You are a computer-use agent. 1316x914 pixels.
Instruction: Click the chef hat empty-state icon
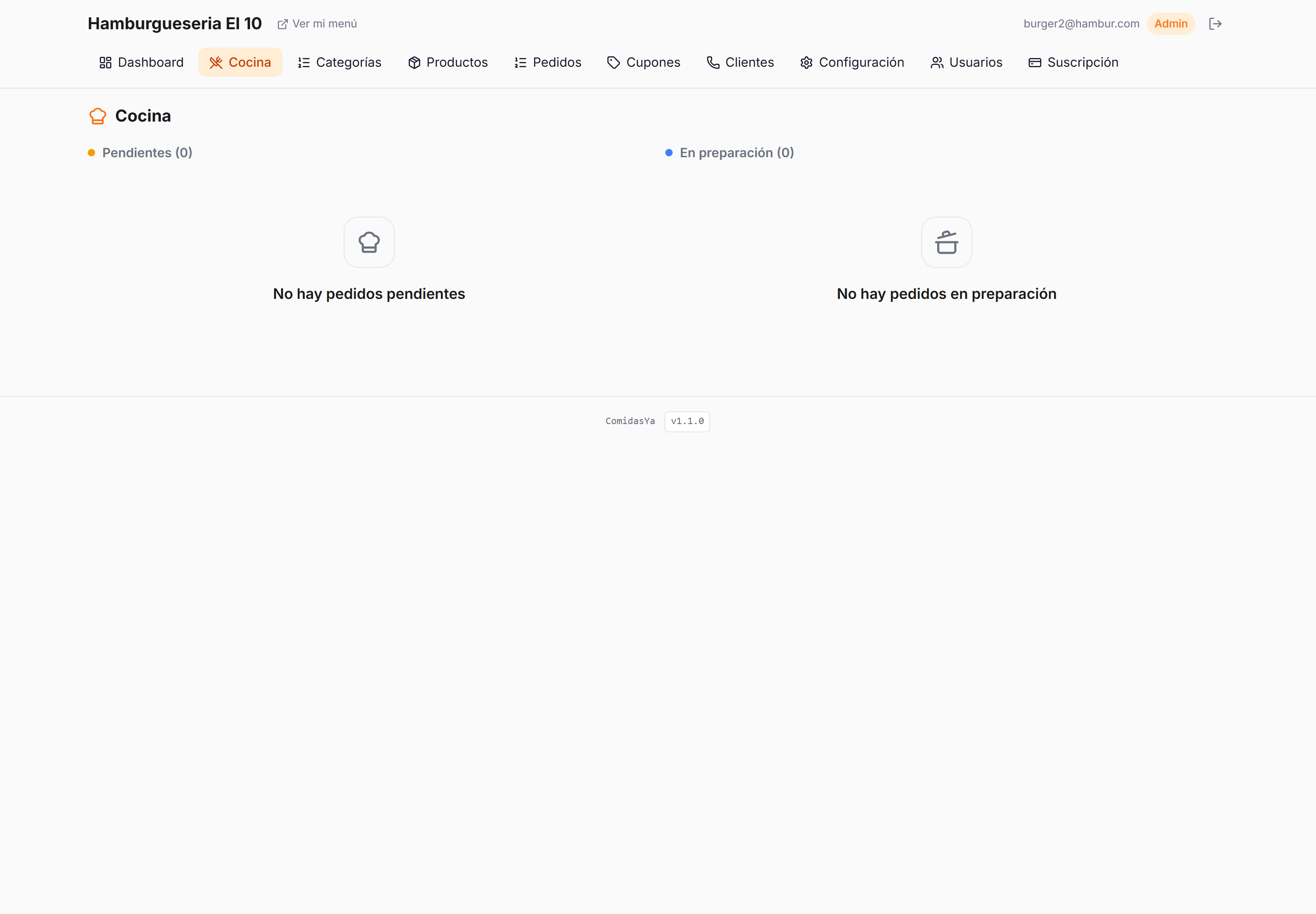(x=369, y=242)
